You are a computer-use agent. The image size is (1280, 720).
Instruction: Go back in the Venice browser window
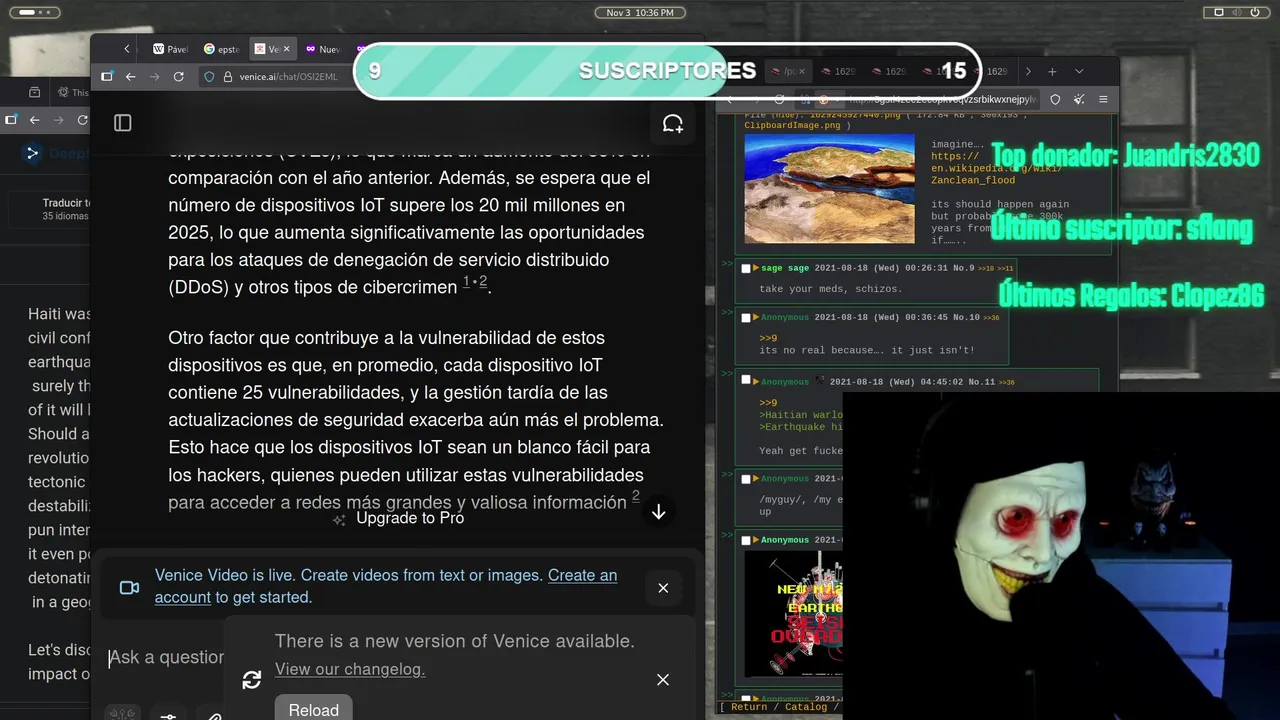pos(130,76)
